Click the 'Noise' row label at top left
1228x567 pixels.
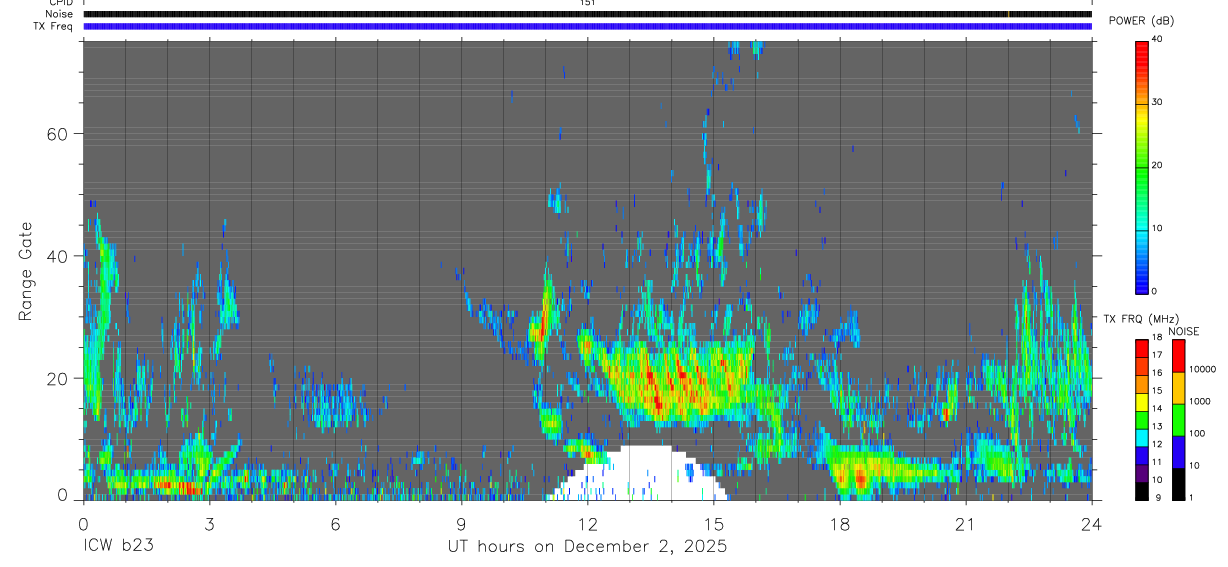[59, 14]
